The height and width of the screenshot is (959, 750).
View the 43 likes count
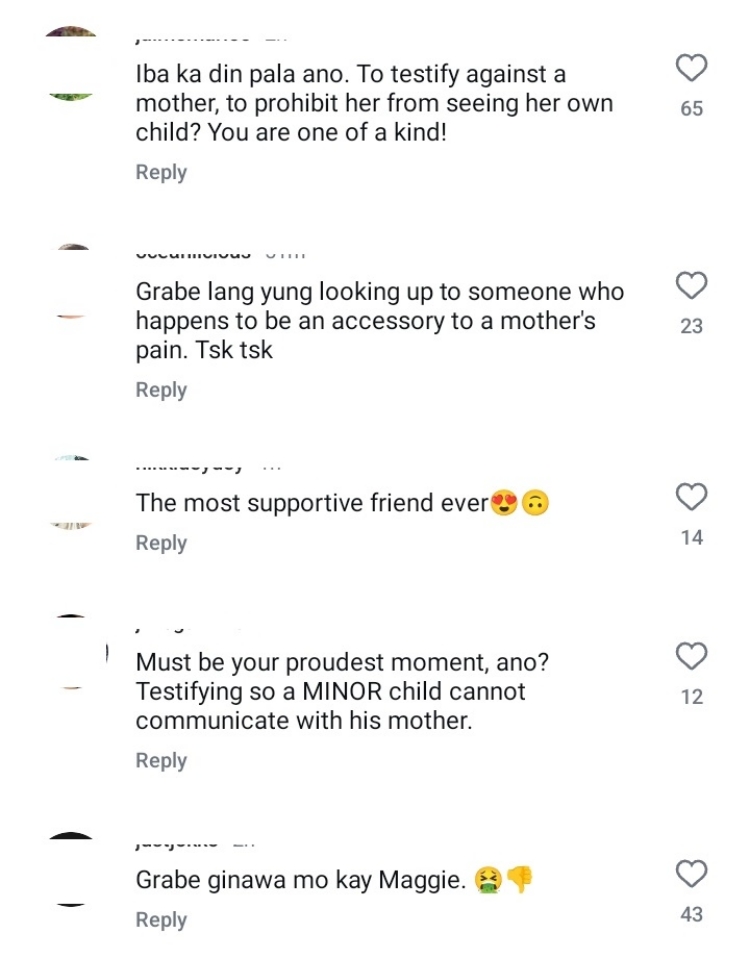(x=692, y=914)
